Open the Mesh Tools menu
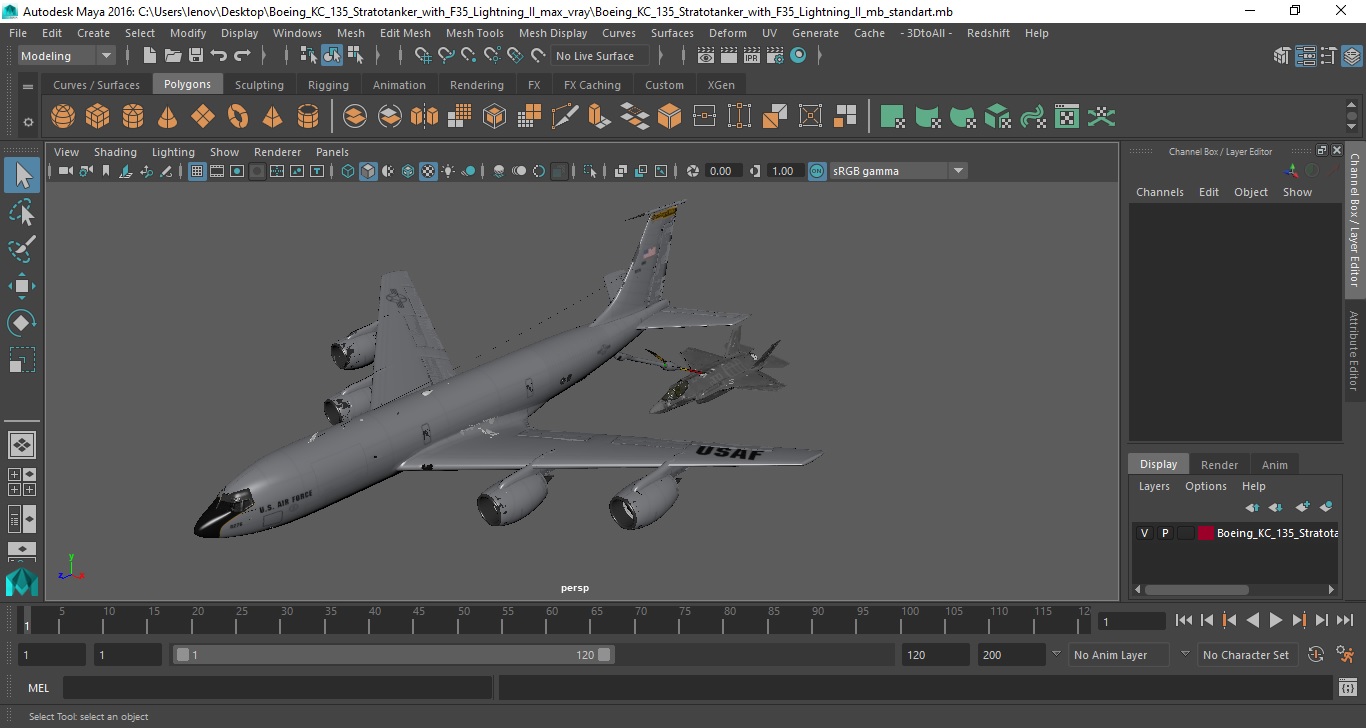Screen dimensions: 1366x728 click(475, 33)
